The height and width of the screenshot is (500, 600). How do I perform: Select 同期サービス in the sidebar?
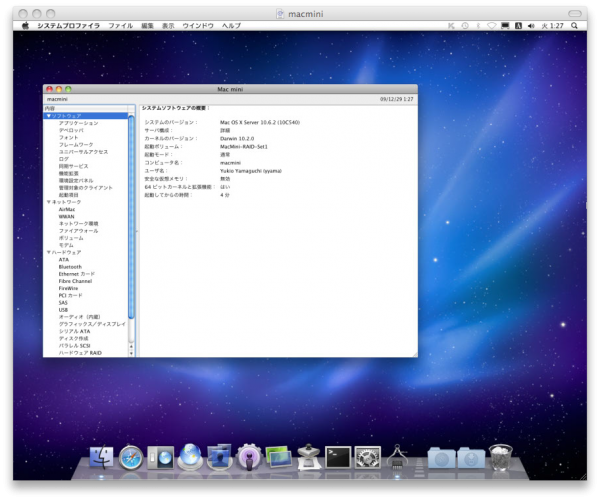(x=73, y=166)
